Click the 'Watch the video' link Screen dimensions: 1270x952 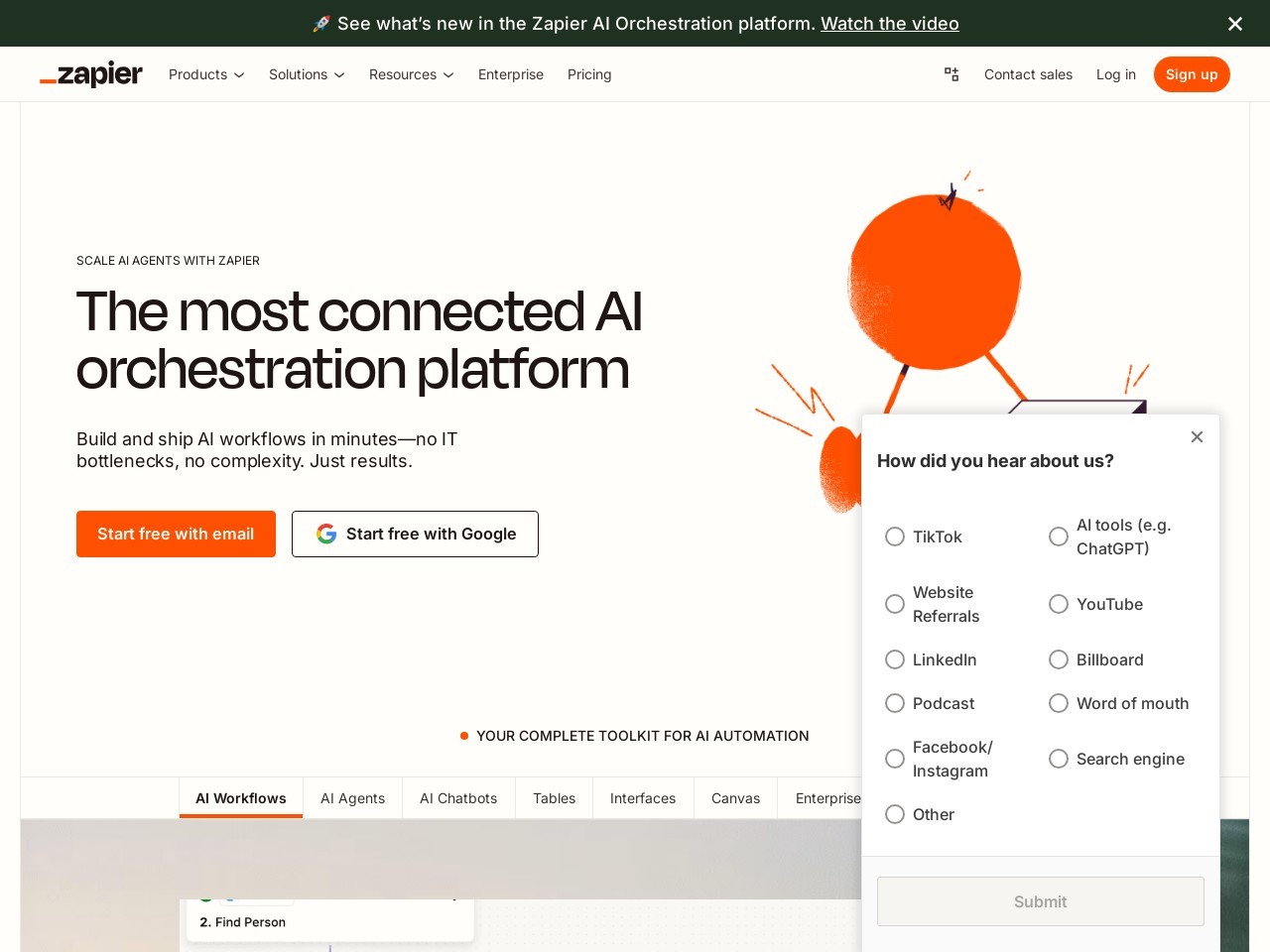(x=889, y=23)
